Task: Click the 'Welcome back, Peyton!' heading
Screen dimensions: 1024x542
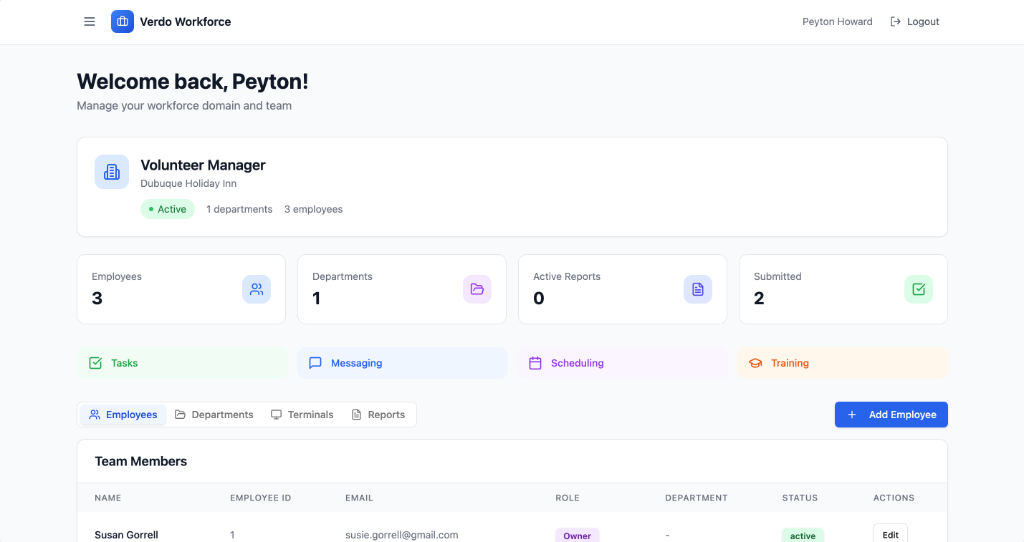Action: pyautogui.click(x=193, y=82)
